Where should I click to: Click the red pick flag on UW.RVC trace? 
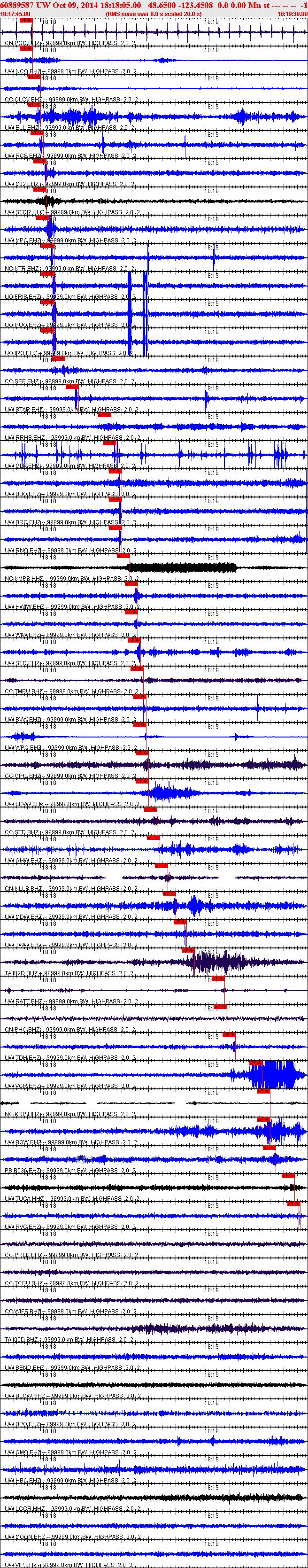click(x=293, y=1203)
